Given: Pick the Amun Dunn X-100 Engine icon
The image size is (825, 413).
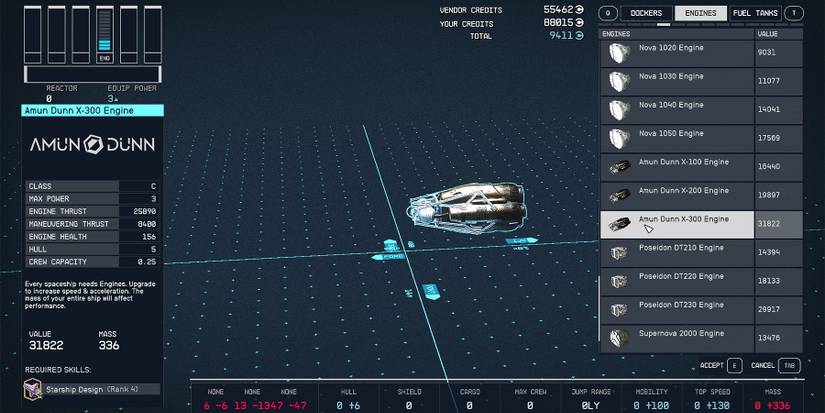Looking at the screenshot, I should 619,167.
